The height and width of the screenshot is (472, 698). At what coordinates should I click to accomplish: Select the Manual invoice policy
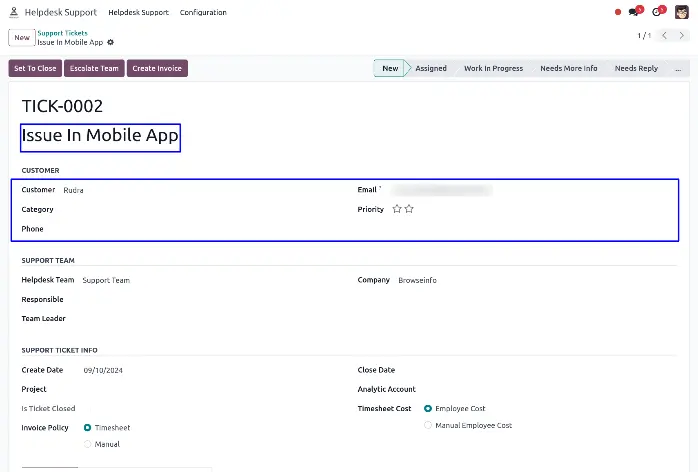point(88,444)
